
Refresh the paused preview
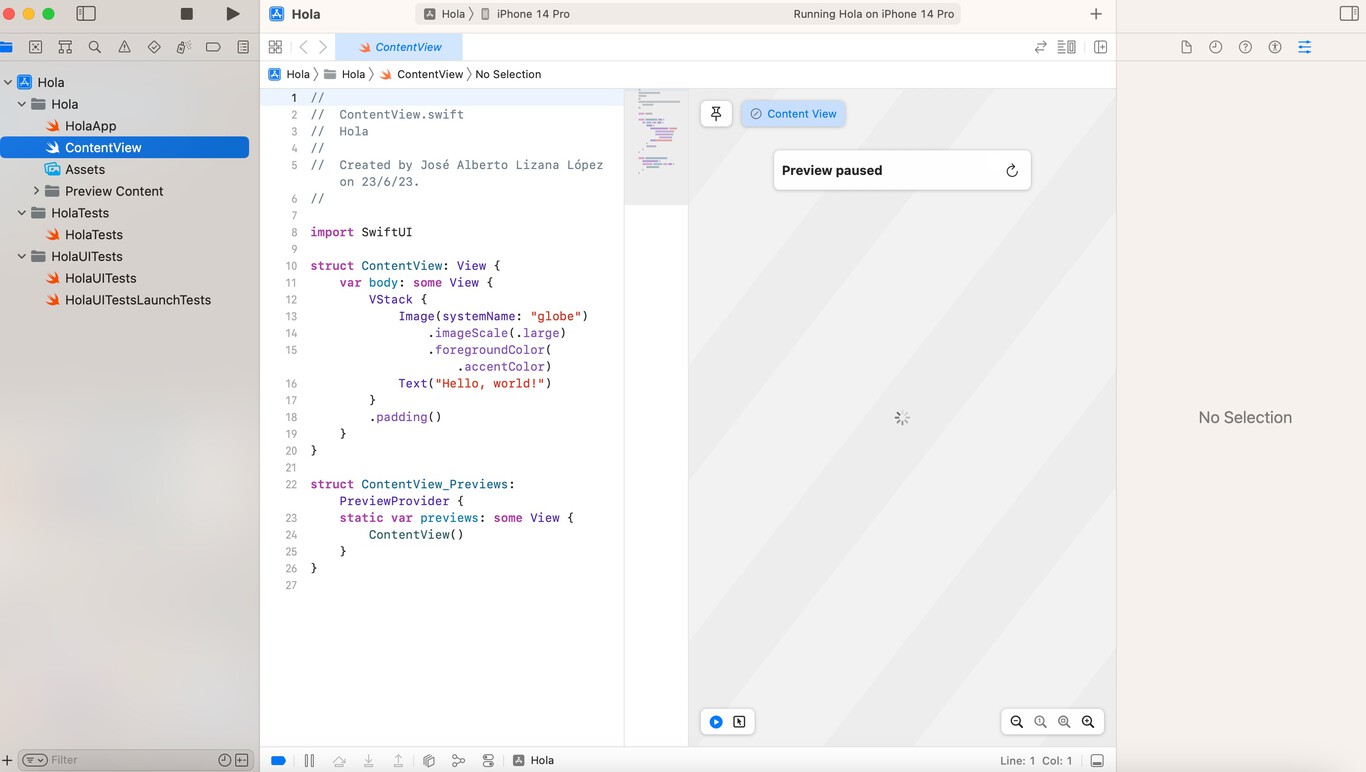click(1011, 170)
